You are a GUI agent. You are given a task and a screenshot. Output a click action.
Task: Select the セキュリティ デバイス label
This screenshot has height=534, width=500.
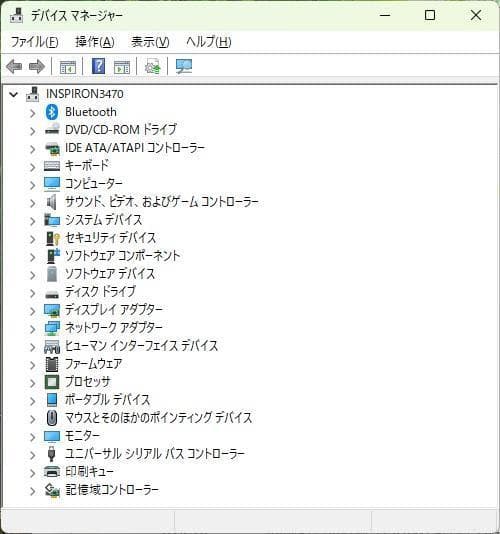pyautogui.click(x=110, y=238)
